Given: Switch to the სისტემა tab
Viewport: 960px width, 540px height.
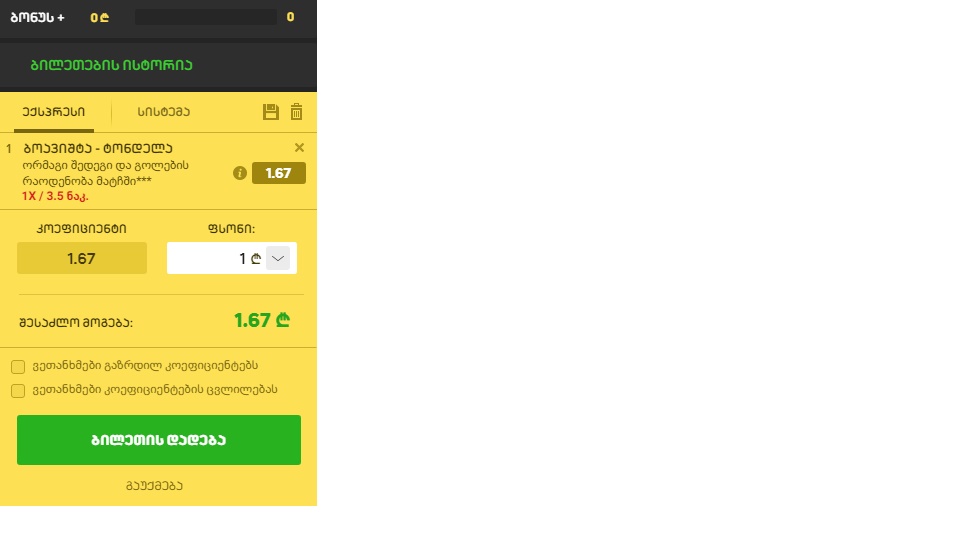Looking at the screenshot, I should coord(163,112).
